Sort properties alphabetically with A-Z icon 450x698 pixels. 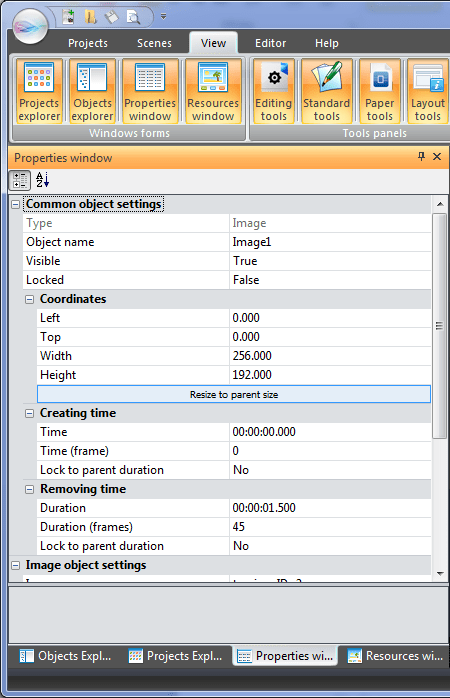[42, 180]
